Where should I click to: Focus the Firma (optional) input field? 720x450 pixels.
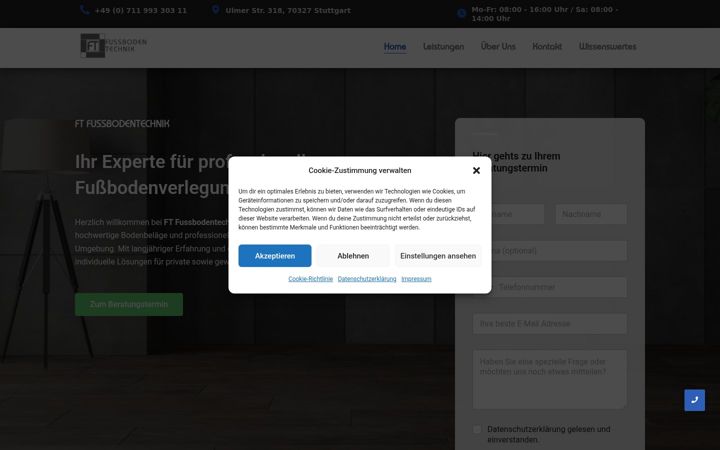[550, 251]
